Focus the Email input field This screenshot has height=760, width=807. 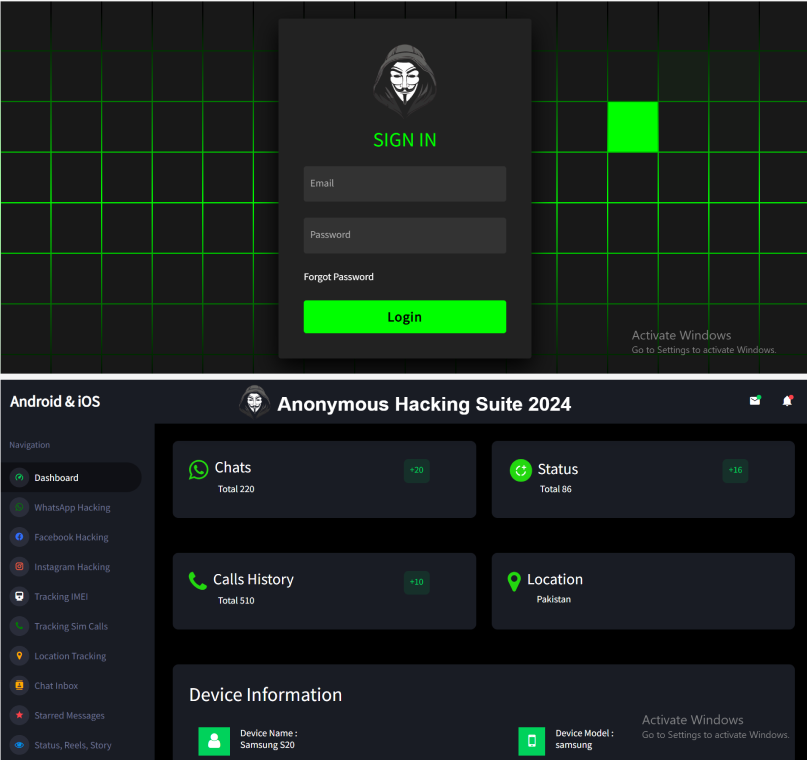coord(404,184)
